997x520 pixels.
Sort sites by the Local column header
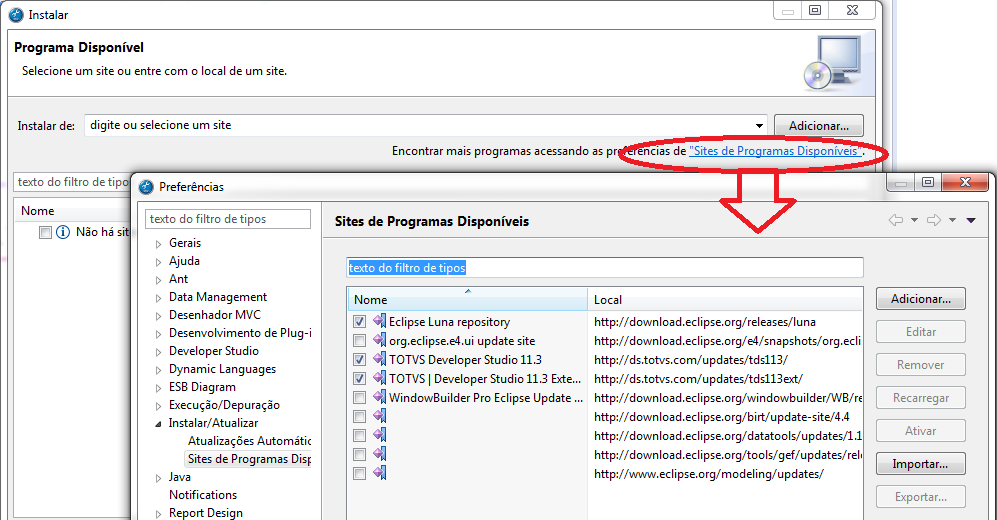point(725,299)
